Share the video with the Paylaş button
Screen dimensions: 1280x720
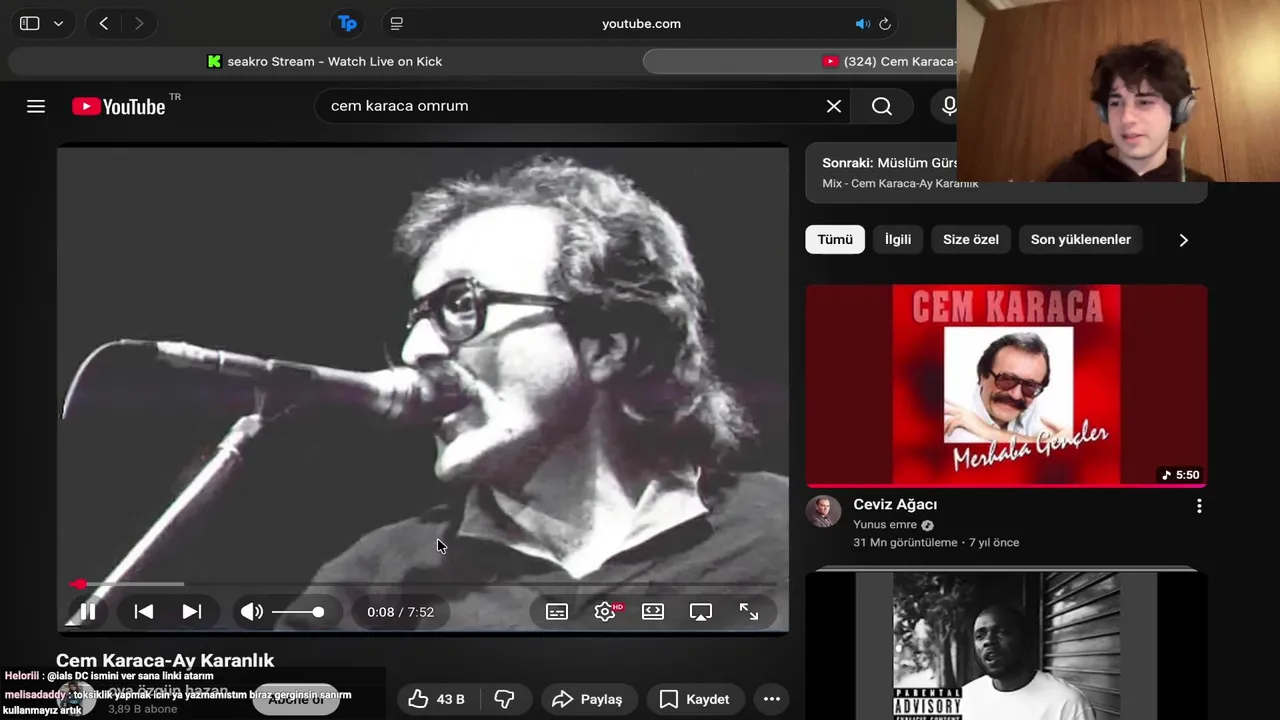[587, 699]
